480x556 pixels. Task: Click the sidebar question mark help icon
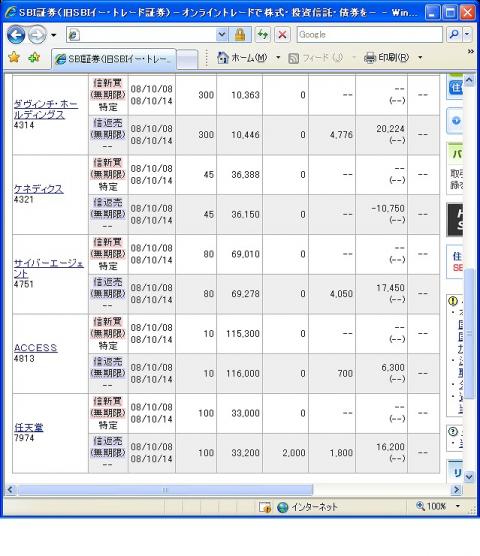tap(453, 432)
